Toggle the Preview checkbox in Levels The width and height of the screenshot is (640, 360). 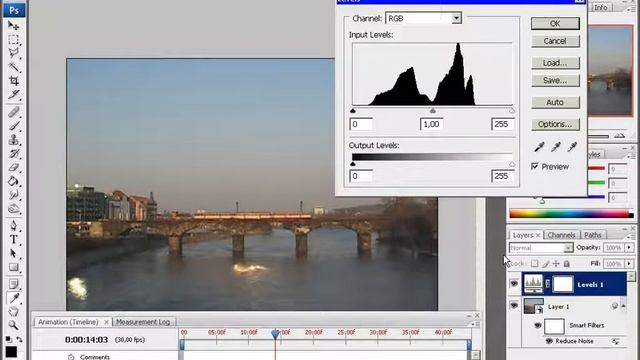pos(535,166)
